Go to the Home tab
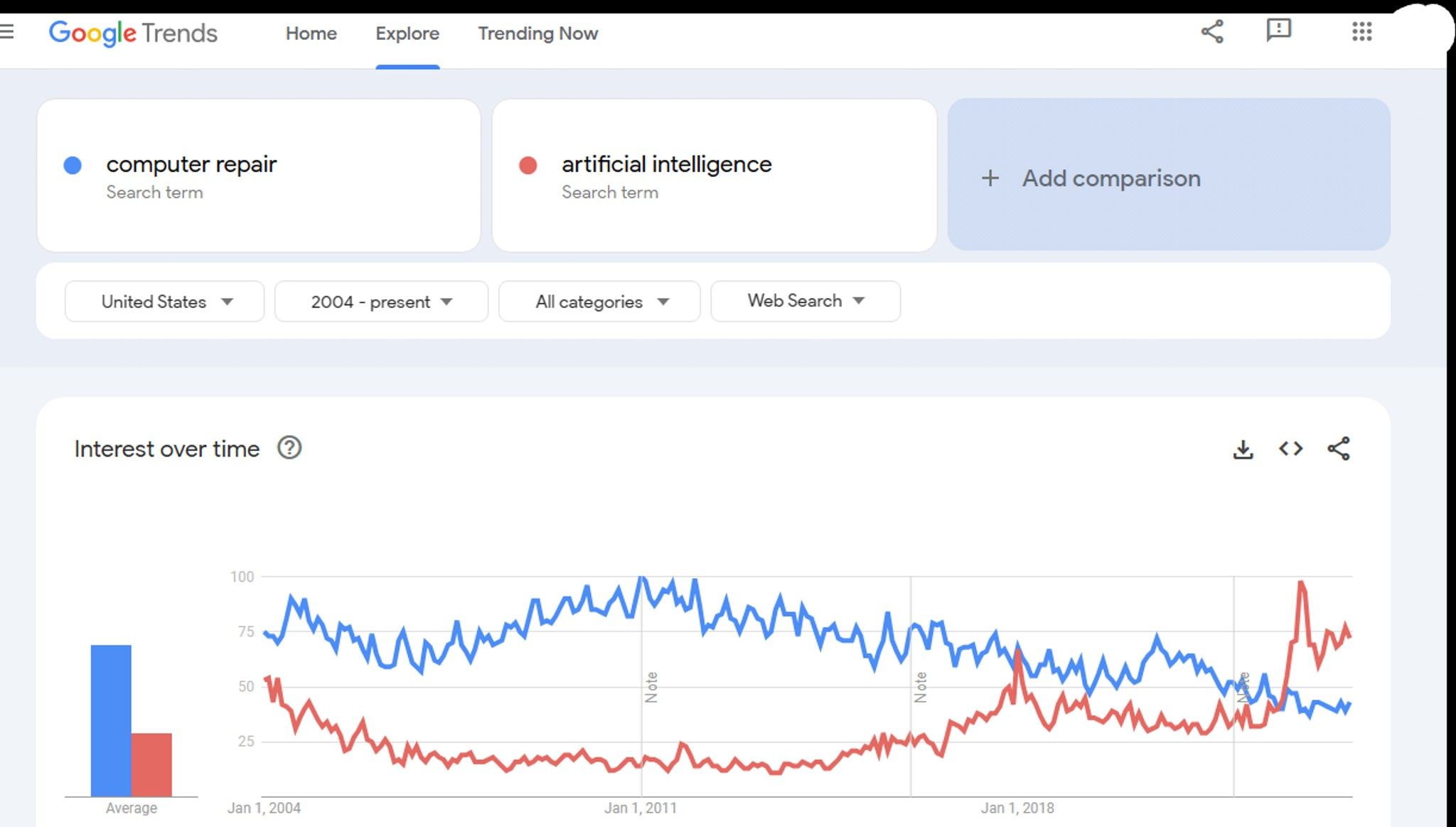1456x827 pixels. click(311, 33)
